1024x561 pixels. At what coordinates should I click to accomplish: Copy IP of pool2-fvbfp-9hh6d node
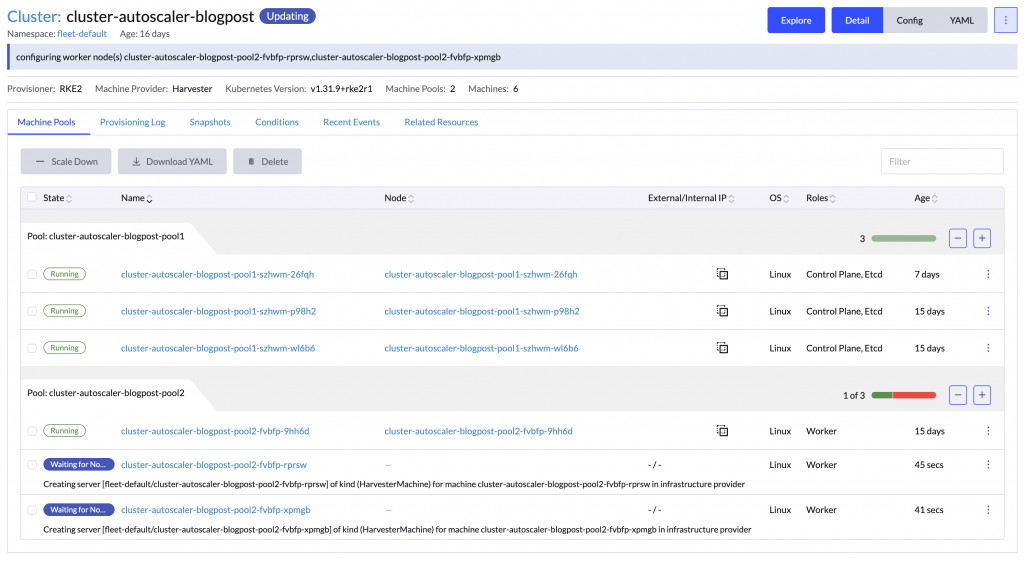pos(722,431)
